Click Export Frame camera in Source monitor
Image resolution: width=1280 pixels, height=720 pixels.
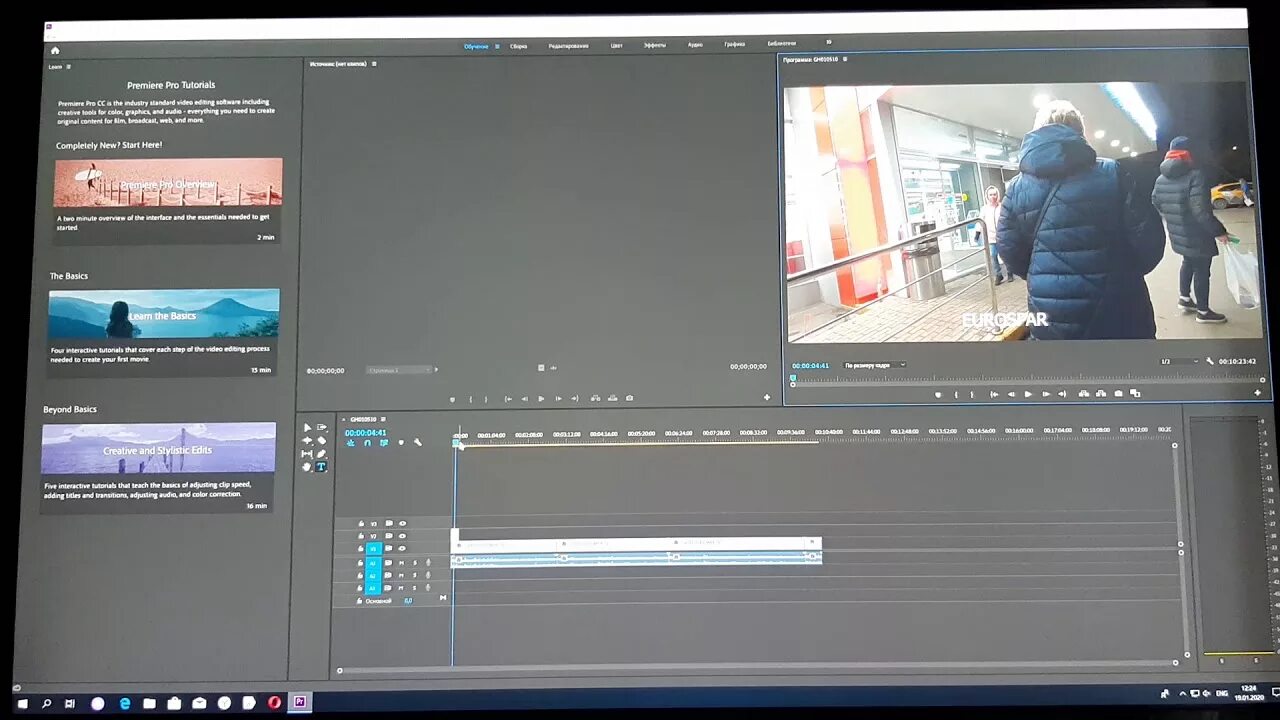629,398
